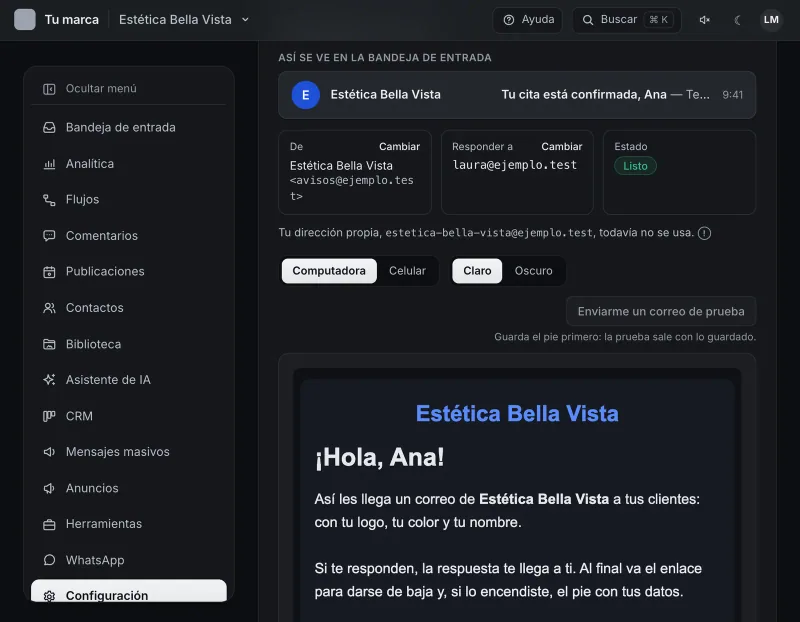Go to Flujos menu item
Viewport: 800px width, 622px height.
click(x=129, y=200)
